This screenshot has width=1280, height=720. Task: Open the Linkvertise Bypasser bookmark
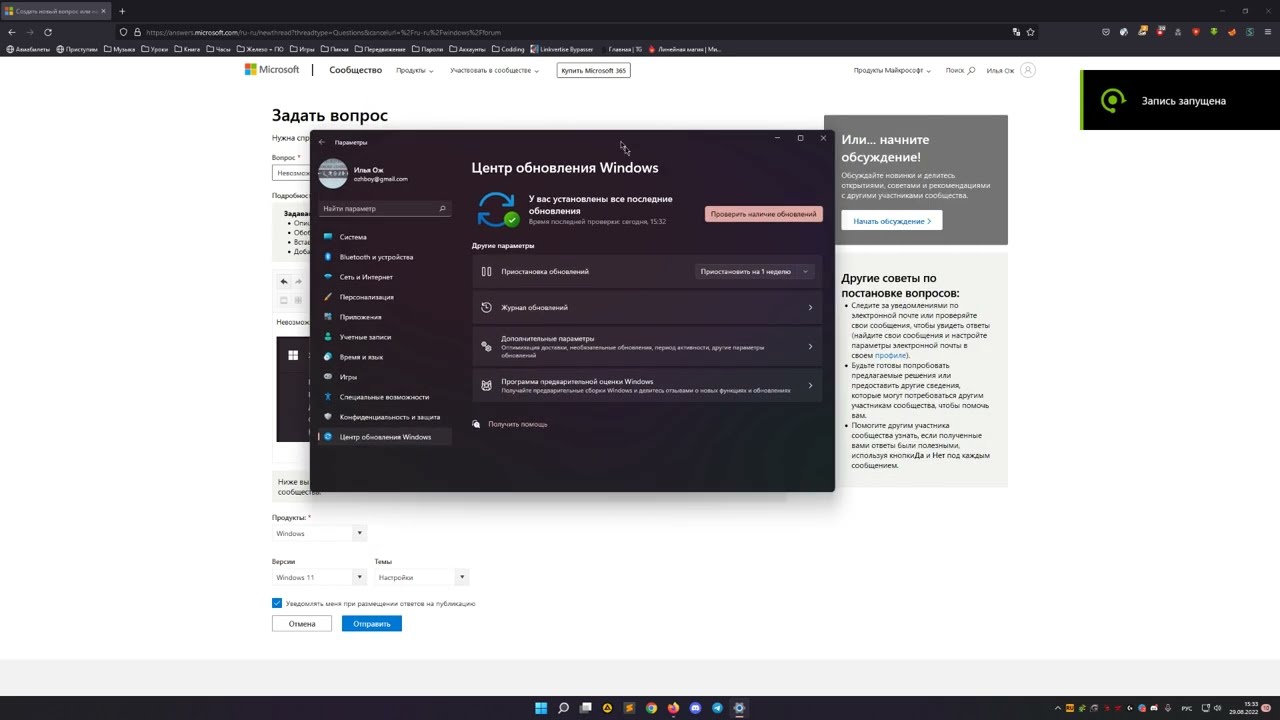click(562, 49)
